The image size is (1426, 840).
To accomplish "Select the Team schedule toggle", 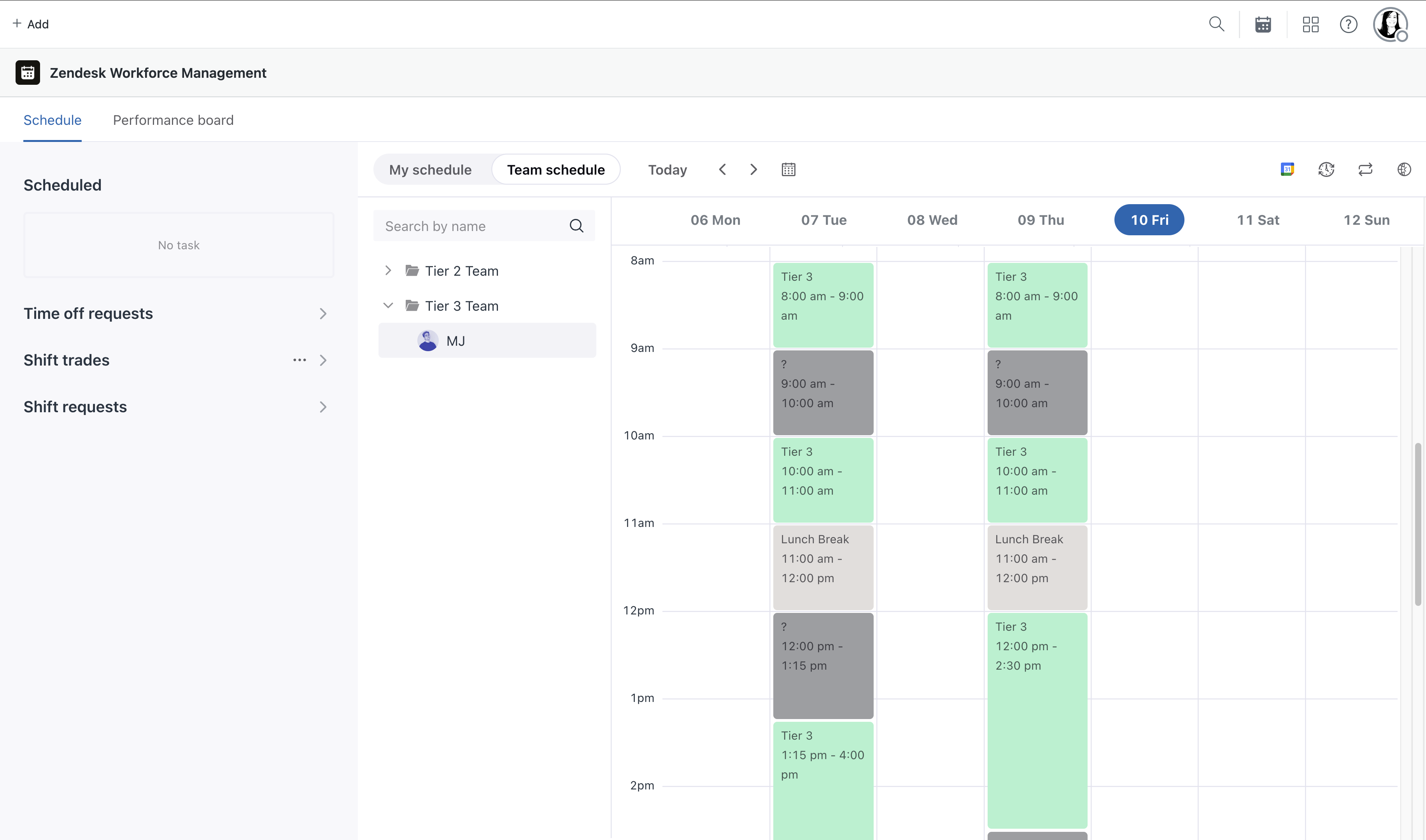I will (x=555, y=169).
